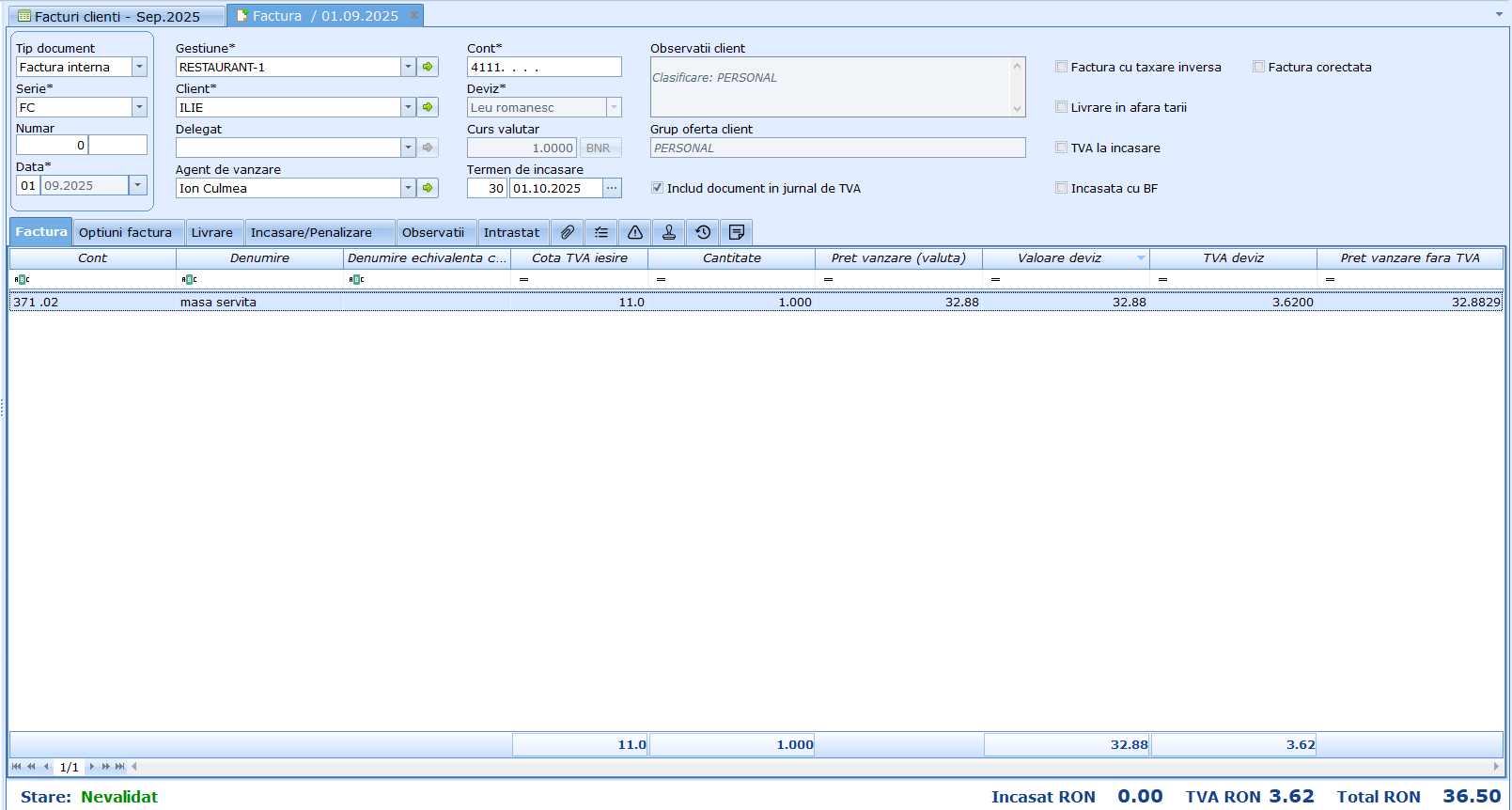Click the sticky note icon tab
The width and height of the screenshot is (1512, 810).
(737, 232)
